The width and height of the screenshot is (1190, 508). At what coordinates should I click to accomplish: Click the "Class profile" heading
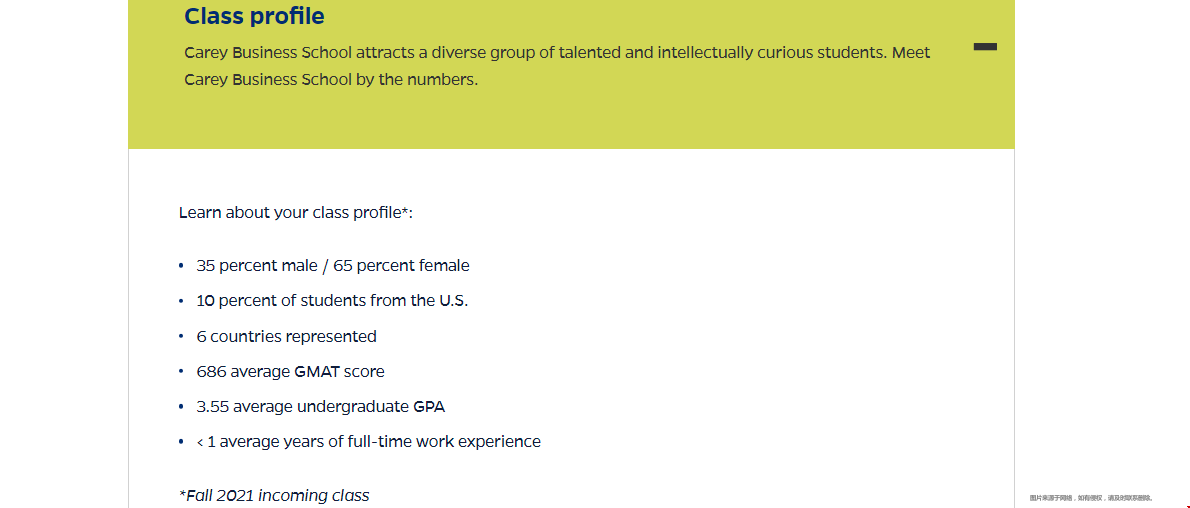pyautogui.click(x=254, y=16)
